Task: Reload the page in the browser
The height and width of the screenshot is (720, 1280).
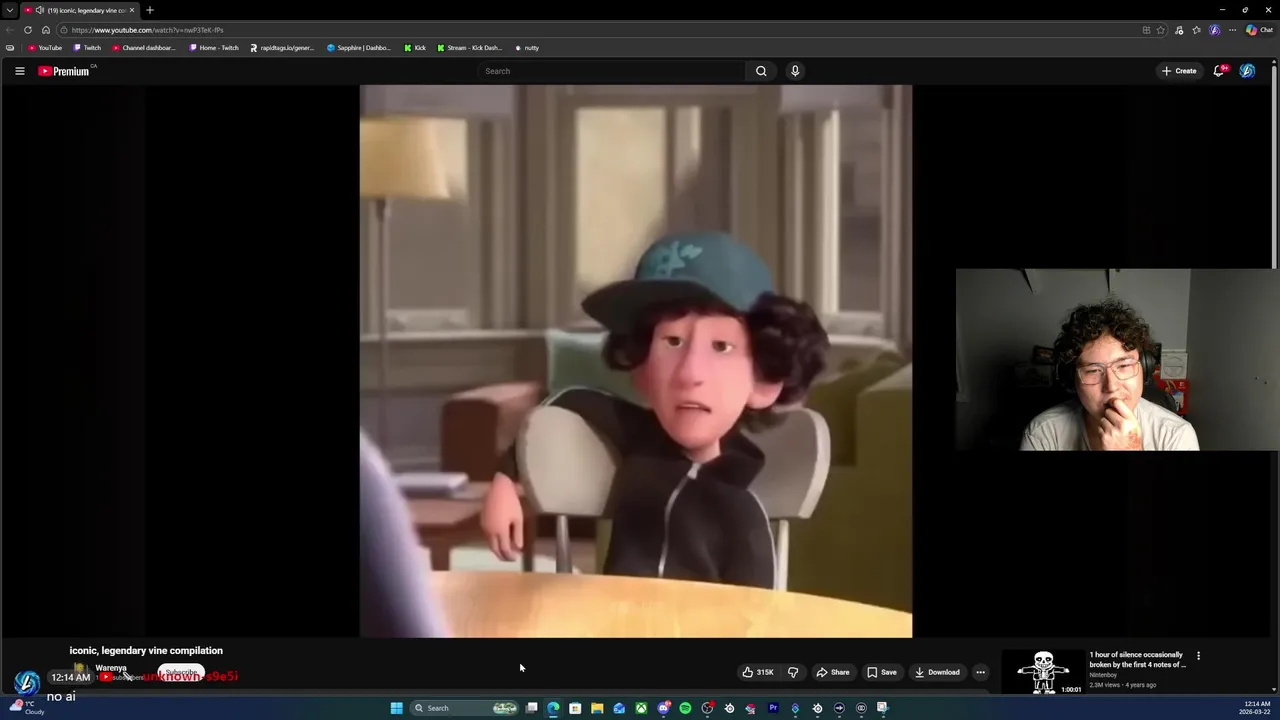Action: pyautogui.click(x=28, y=30)
